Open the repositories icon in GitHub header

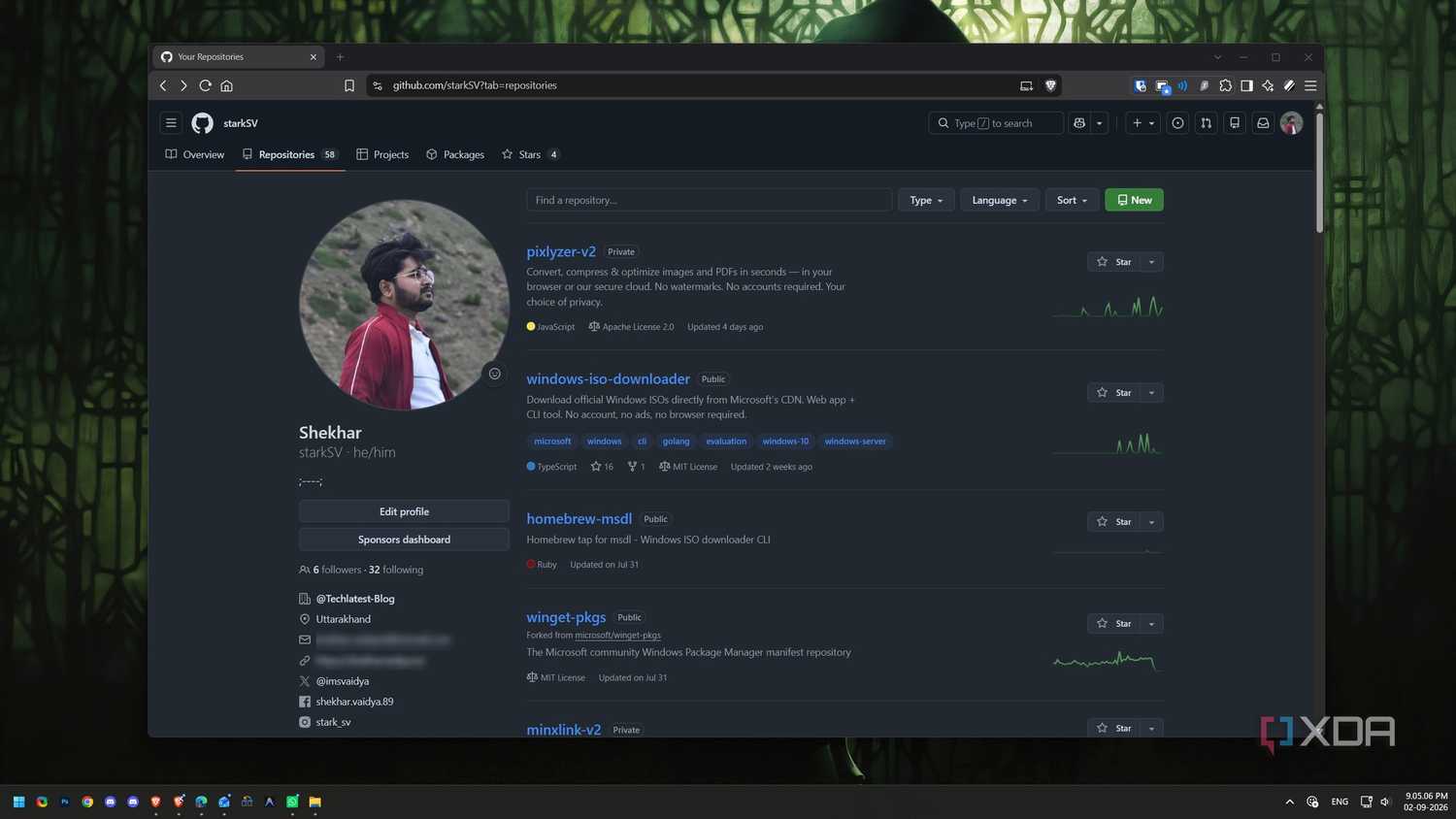pyautogui.click(x=1235, y=123)
